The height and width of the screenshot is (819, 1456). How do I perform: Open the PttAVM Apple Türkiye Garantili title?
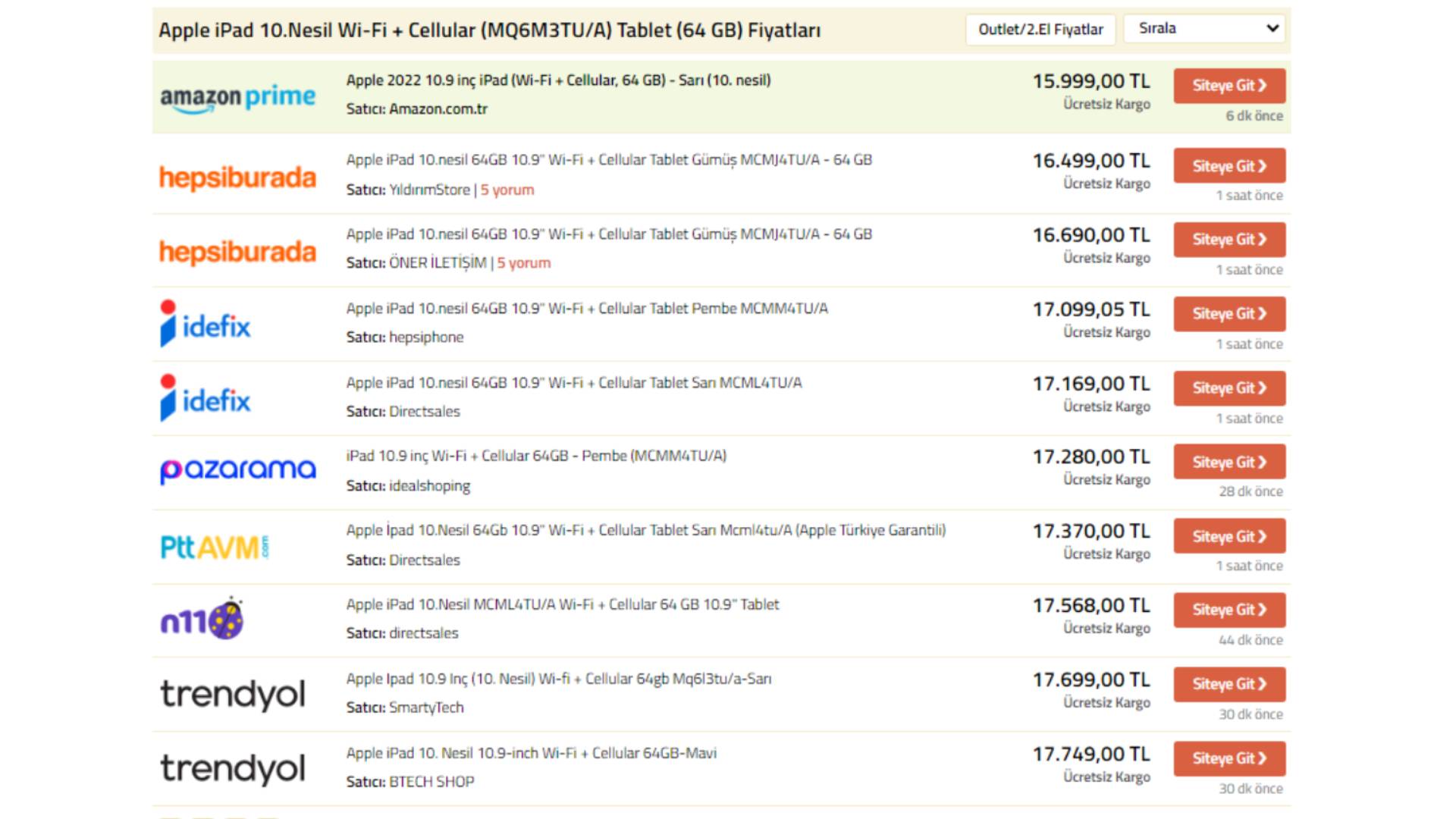(x=646, y=530)
